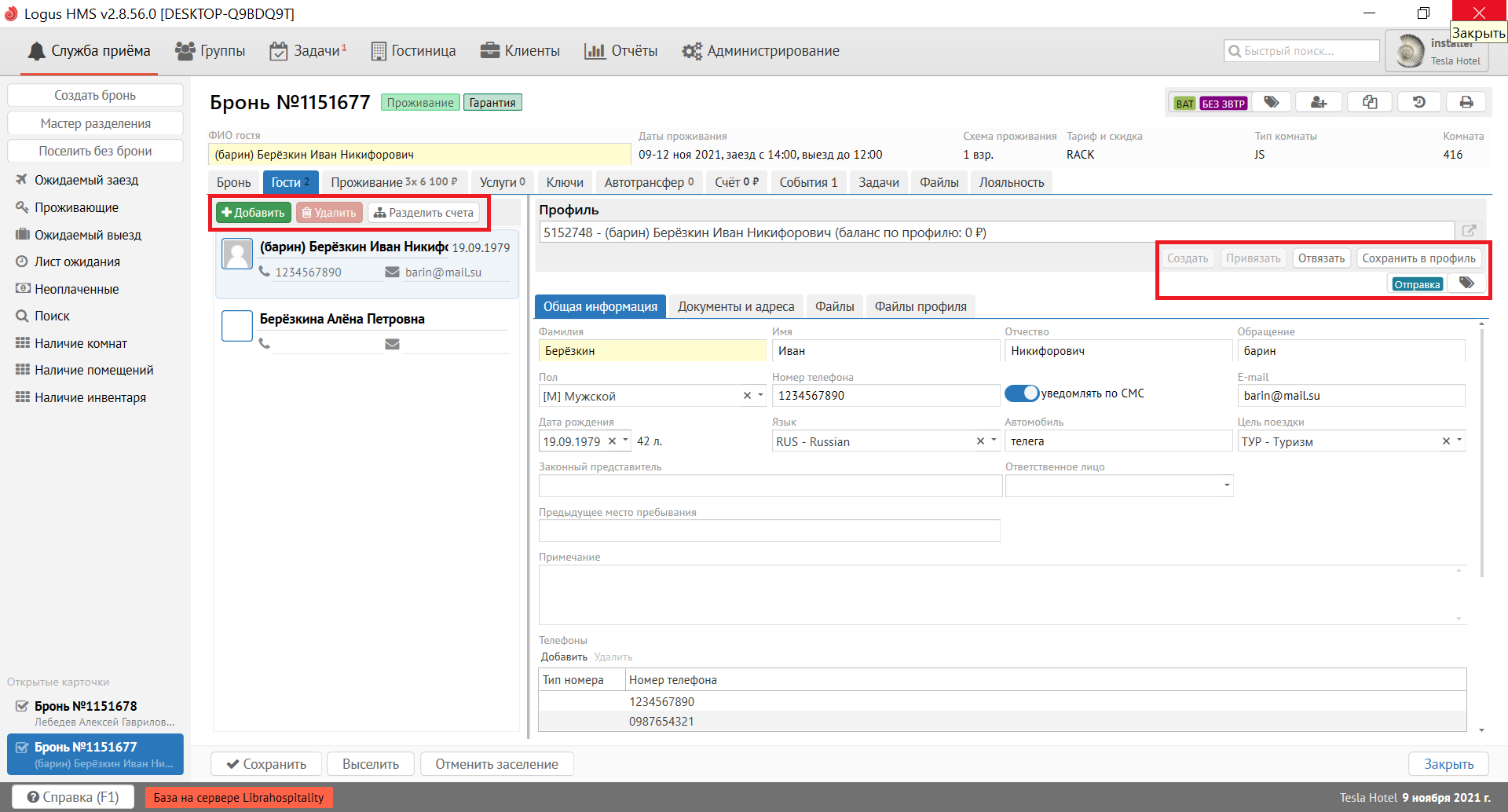Select the checkbox for Берёзкина Алёна Петровна
The height and width of the screenshot is (812, 1508).
coord(237,326)
